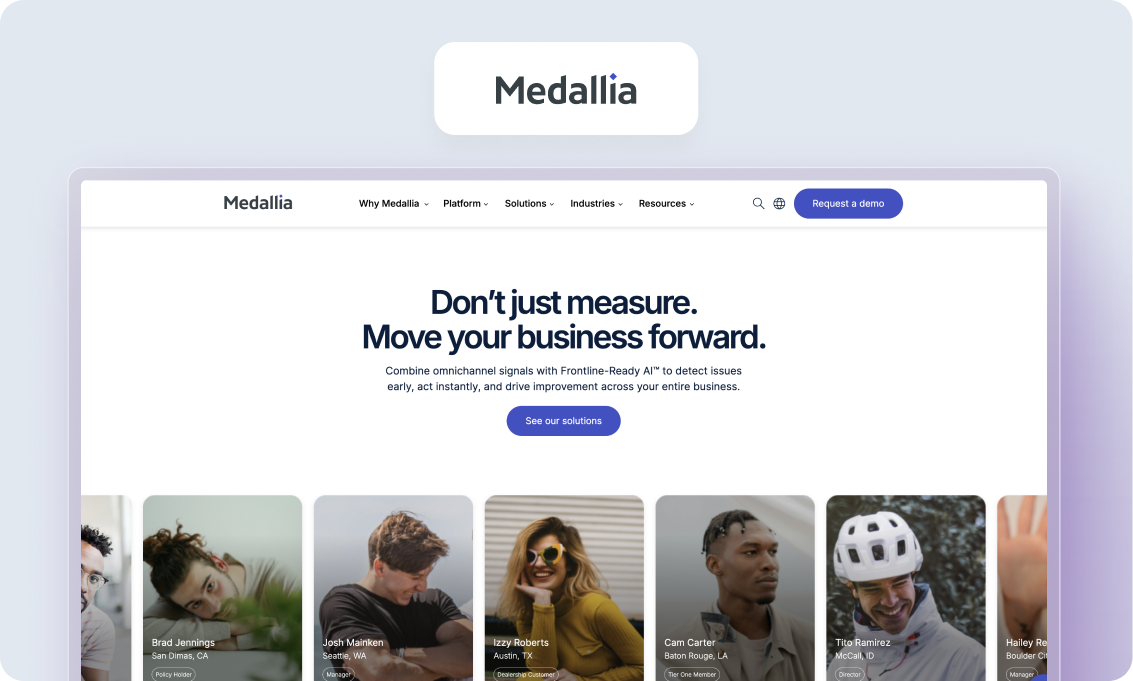Open the globe language selector icon
Image resolution: width=1133 pixels, height=681 pixels.
click(779, 204)
